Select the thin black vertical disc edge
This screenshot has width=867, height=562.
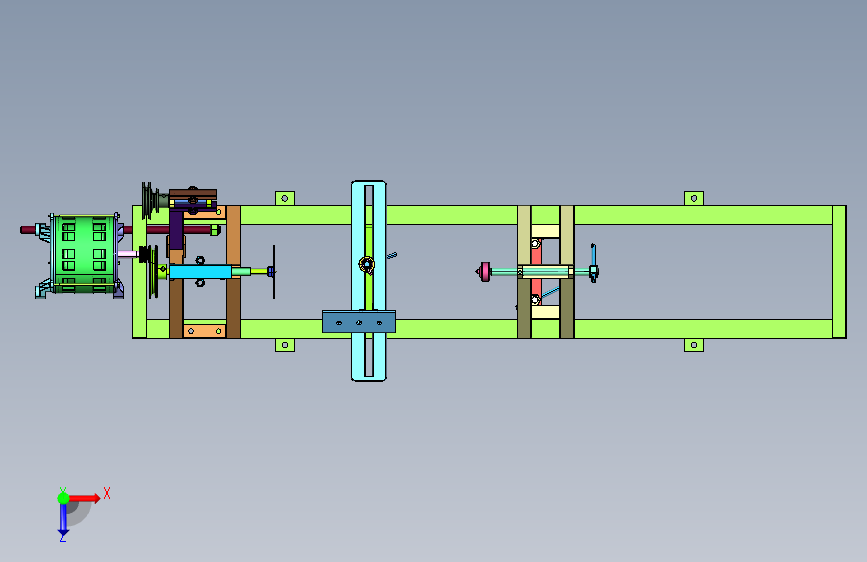(274, 272)
